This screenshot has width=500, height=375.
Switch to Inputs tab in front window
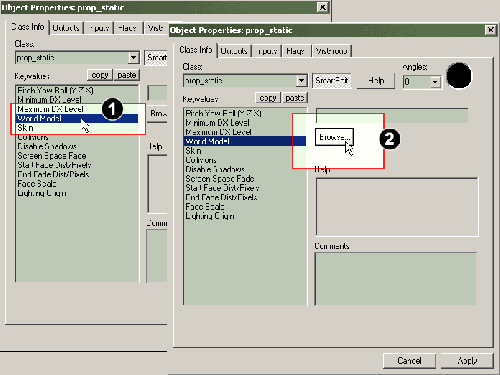pyautogui.click(x=267, y=51)
